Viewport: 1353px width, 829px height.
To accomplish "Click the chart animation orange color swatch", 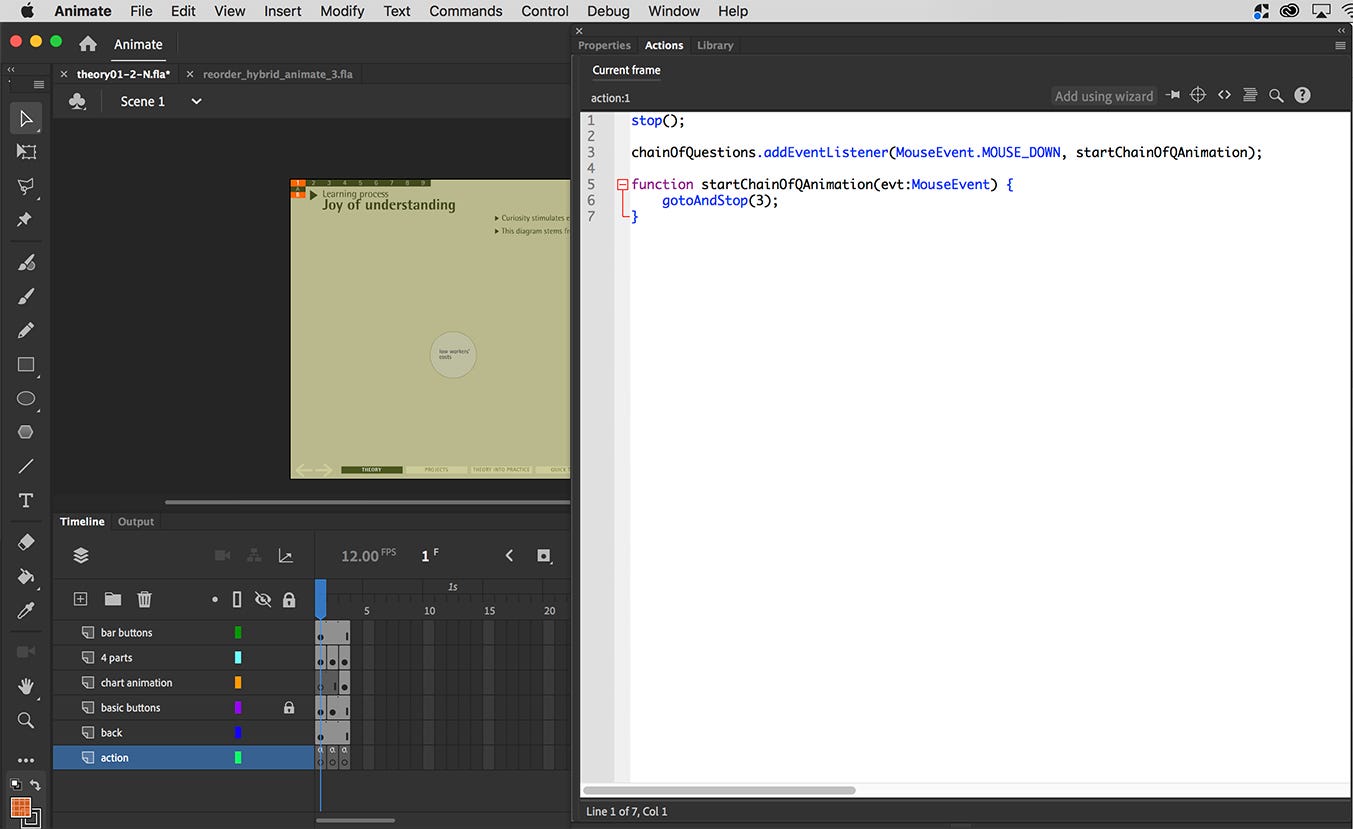I will 238,682.
